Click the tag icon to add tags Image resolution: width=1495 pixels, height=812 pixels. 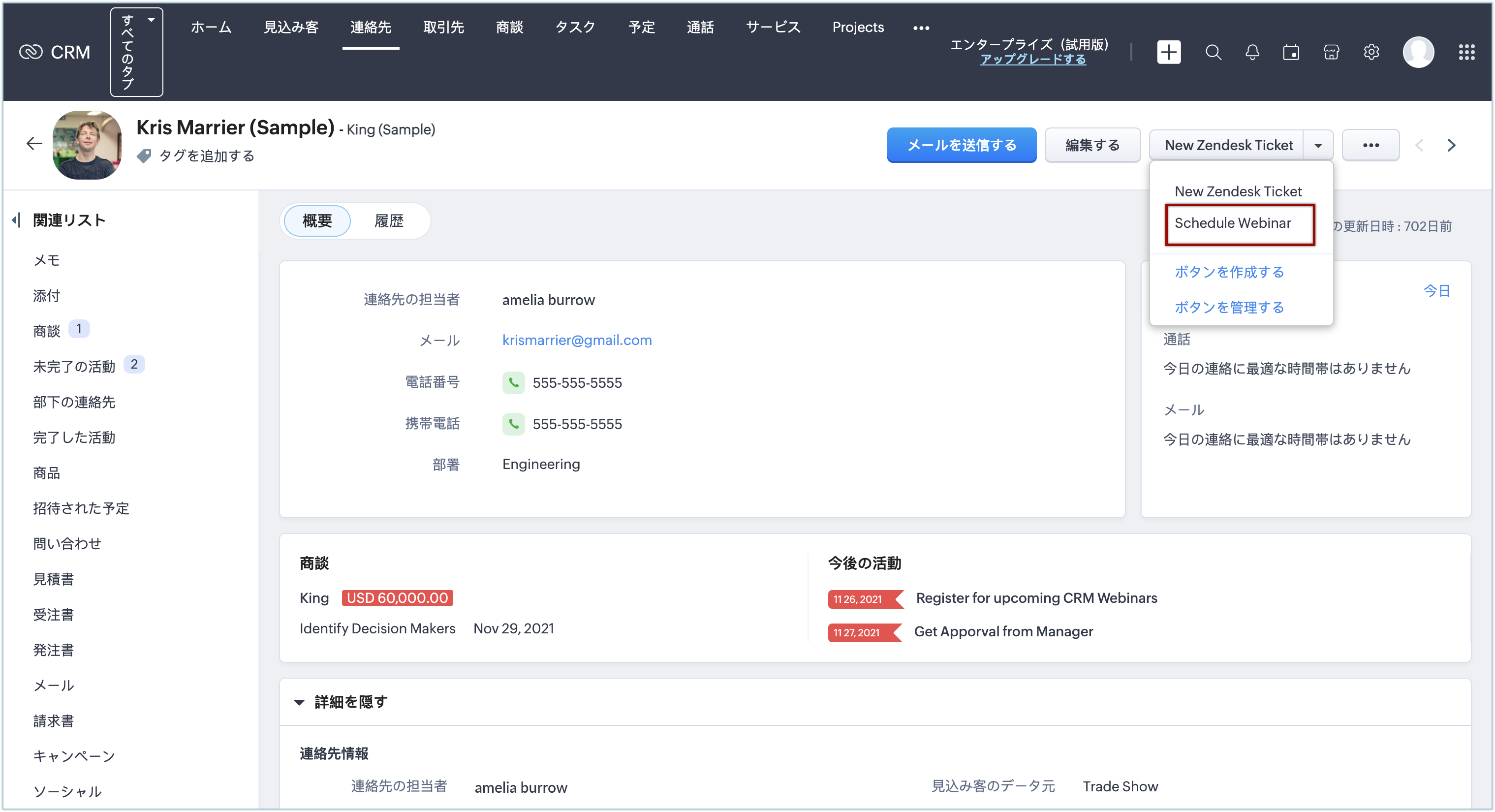click(144, 156)
